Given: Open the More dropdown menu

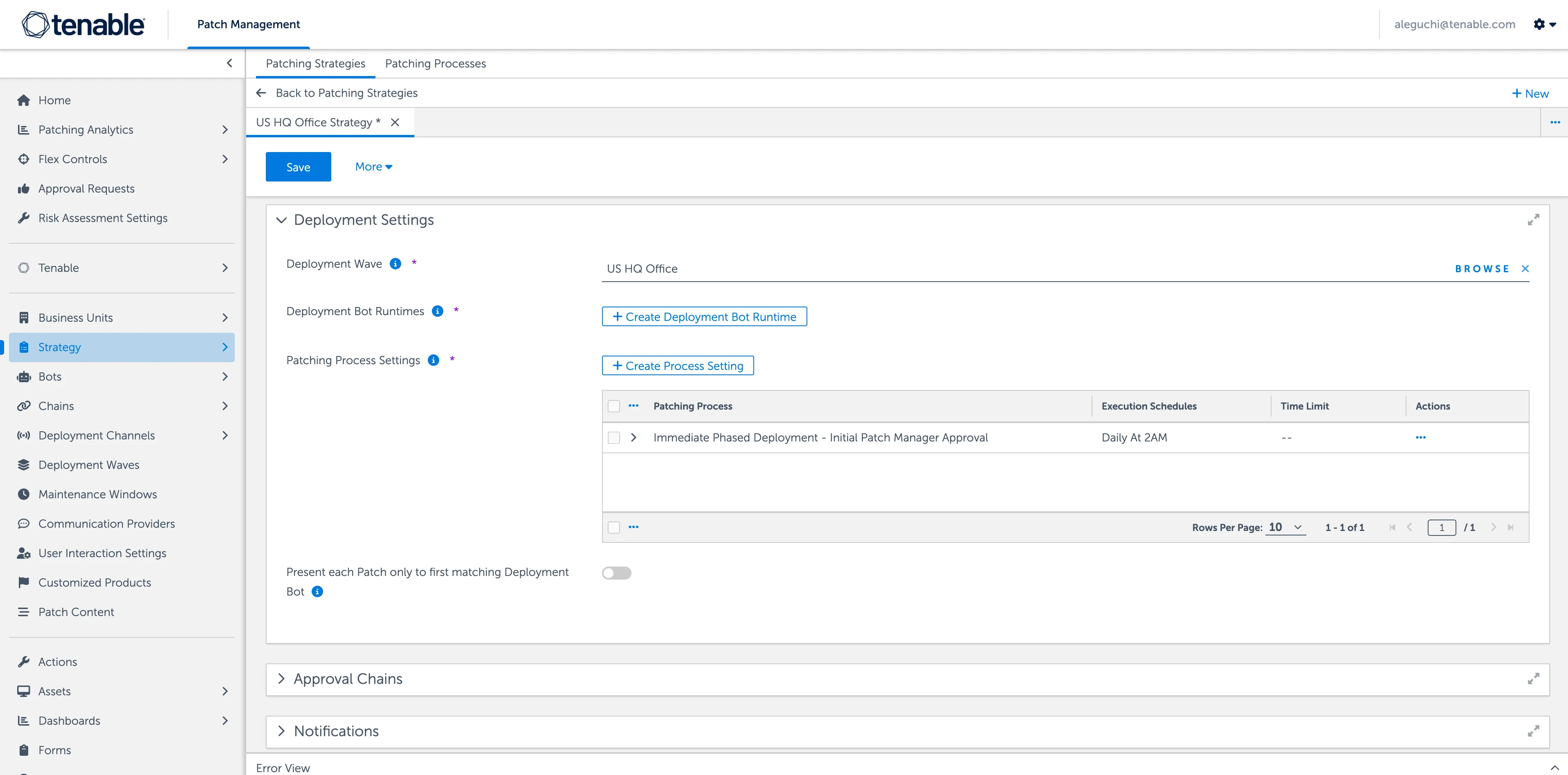Looking at the screenshot, I should click(374, 167).
